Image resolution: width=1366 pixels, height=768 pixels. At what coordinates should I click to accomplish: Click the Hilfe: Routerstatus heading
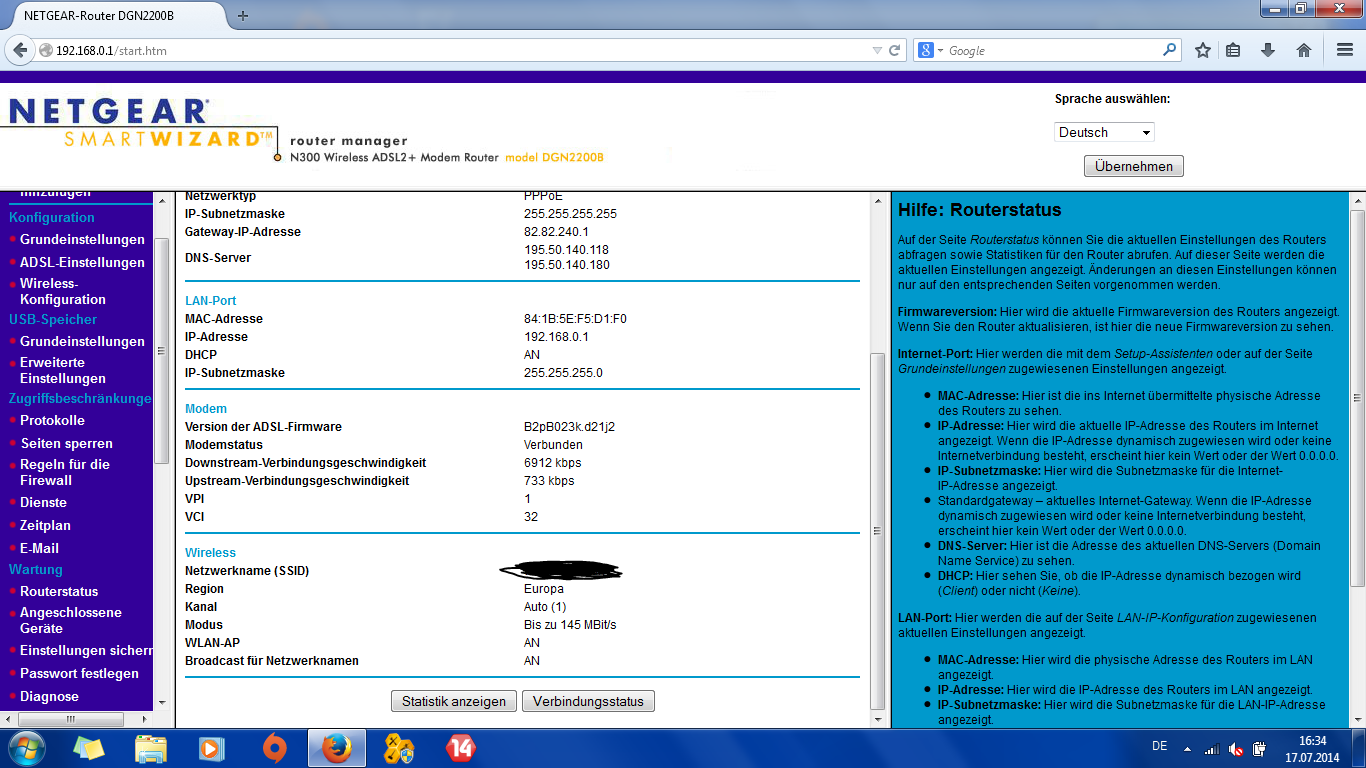click(980, 210)
